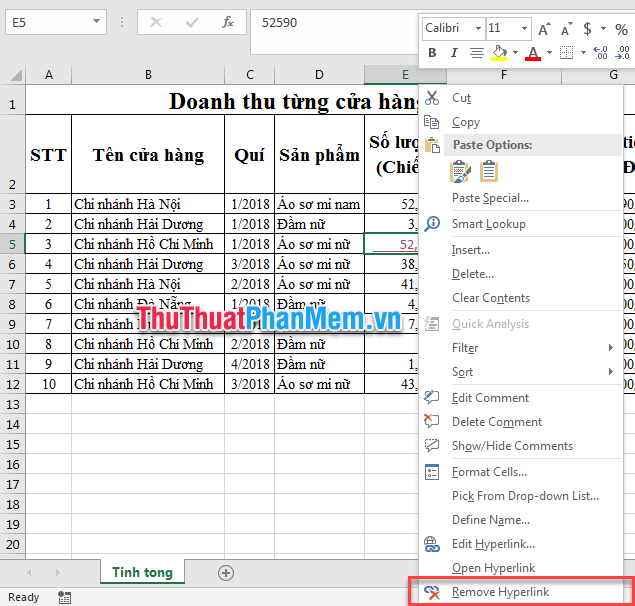
Task: Select row 12 header
Action: click(12, 384)
